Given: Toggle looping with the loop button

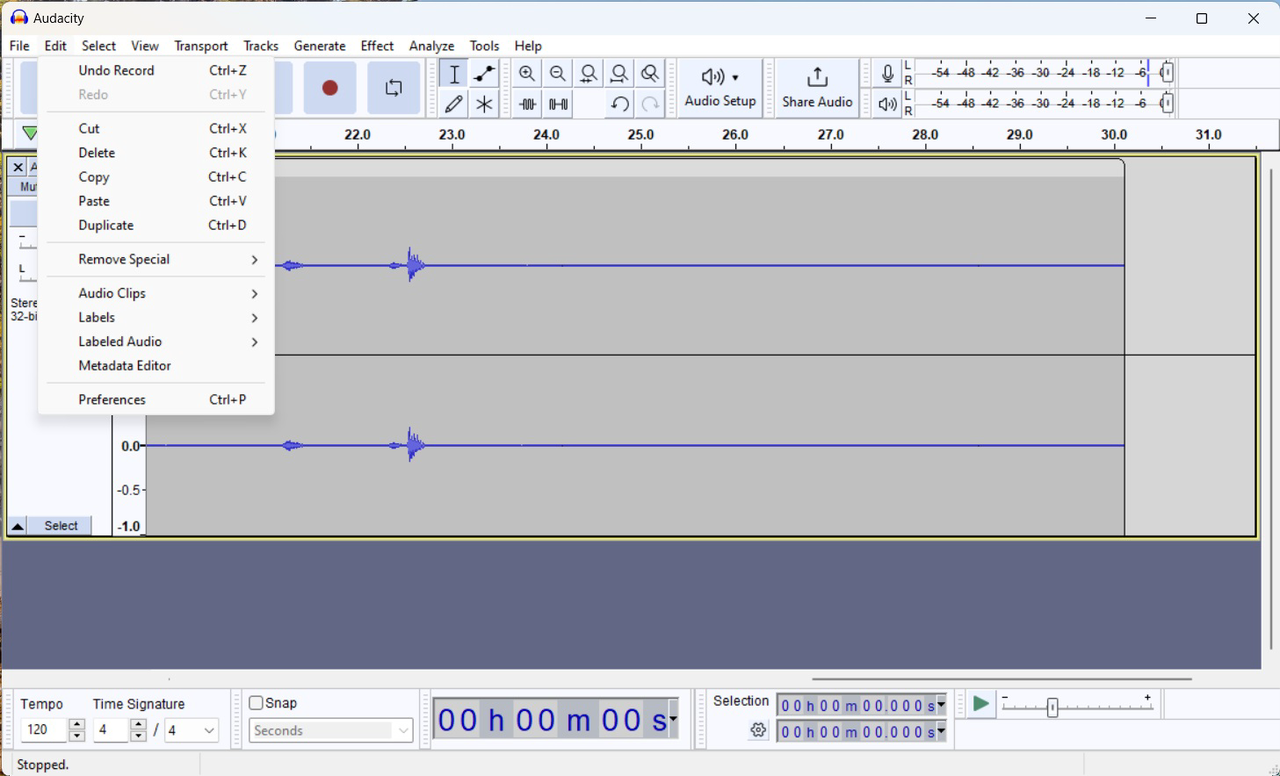Looking at the screenshot, I should 393,88.
